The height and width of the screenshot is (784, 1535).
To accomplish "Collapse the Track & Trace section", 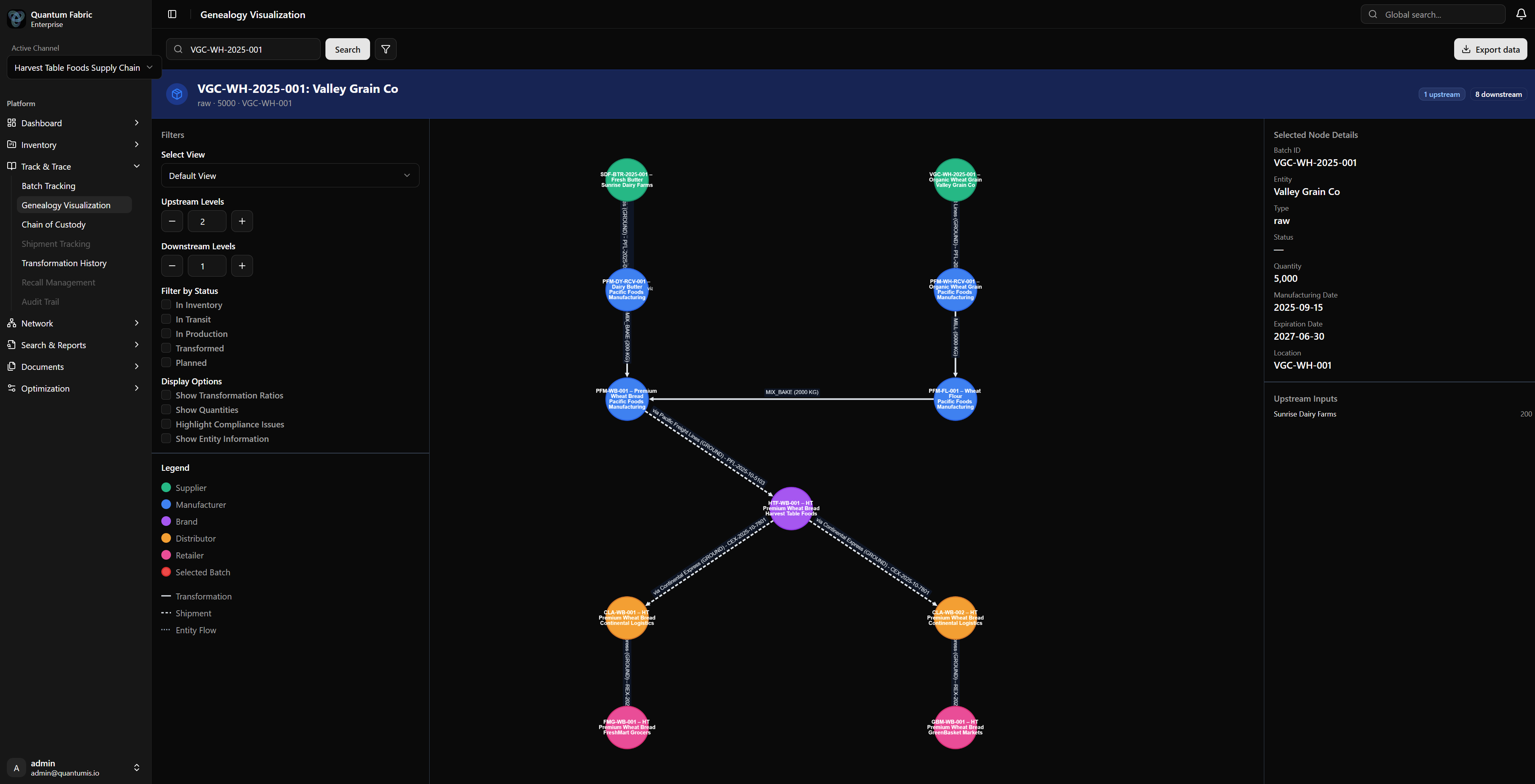I will [136, 166].
